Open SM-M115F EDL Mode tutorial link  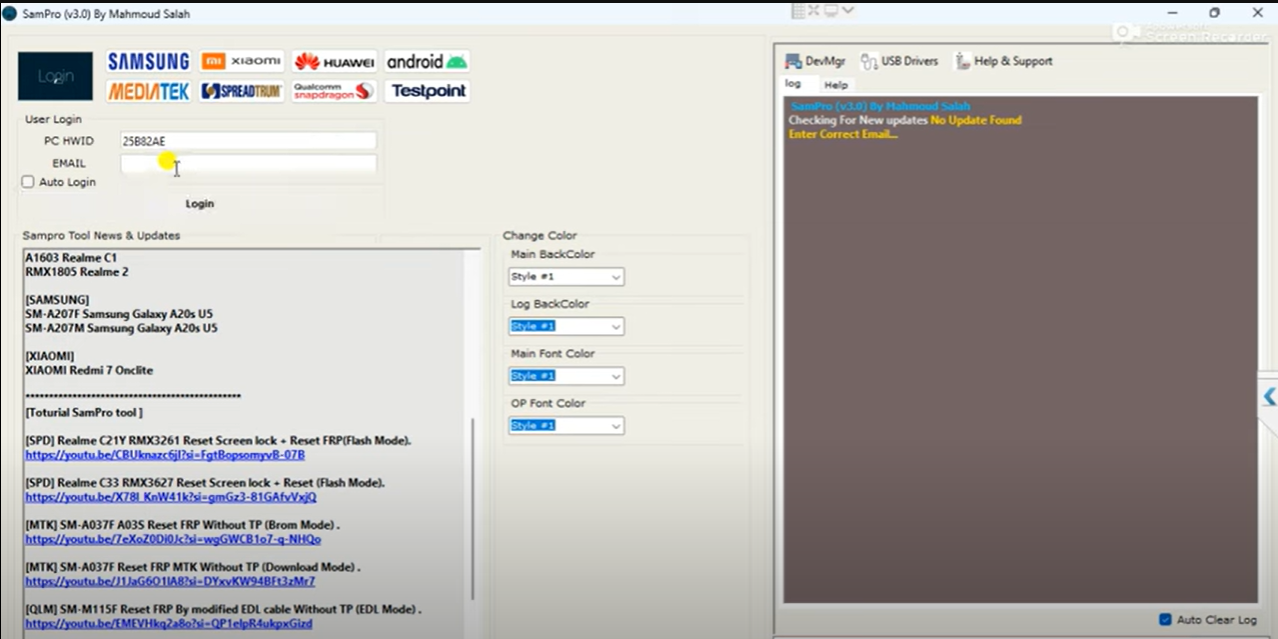click(169, 623)
